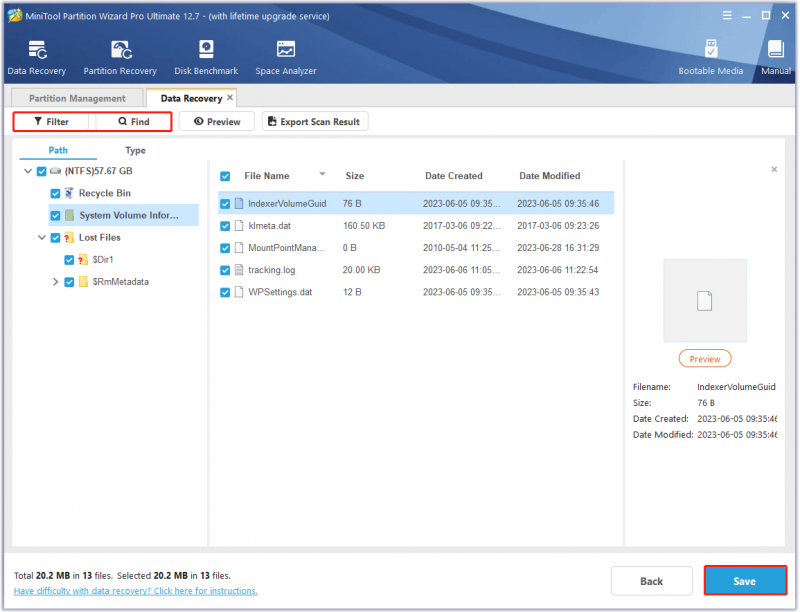Collapse the (NTFS)57.67 GB drive node

(x=28, y=171)
